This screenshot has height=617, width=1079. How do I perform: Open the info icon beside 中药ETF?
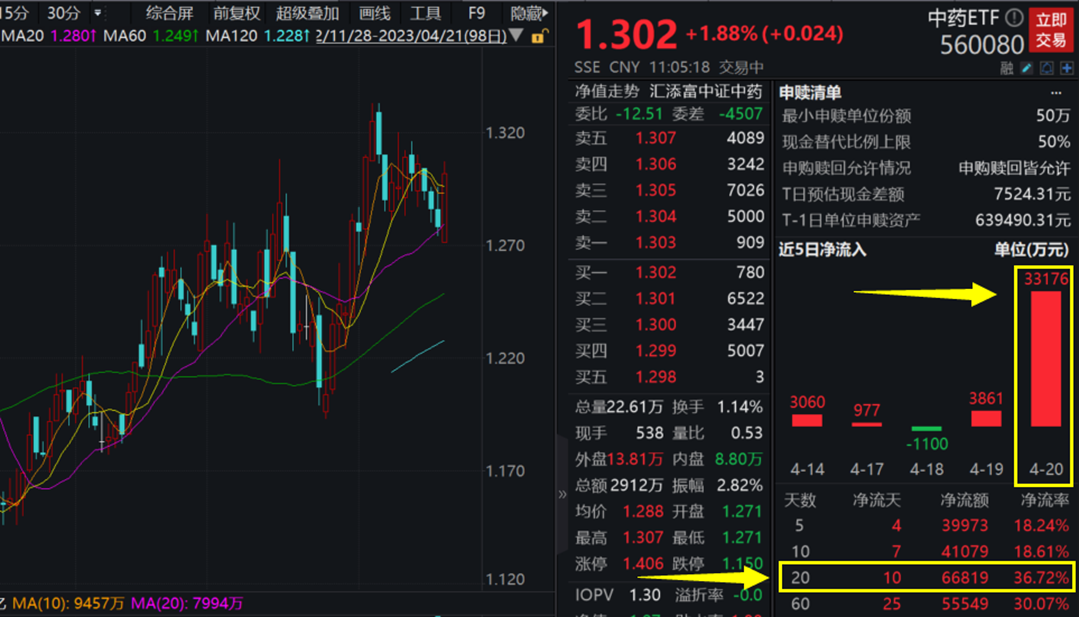[1014, 17]
